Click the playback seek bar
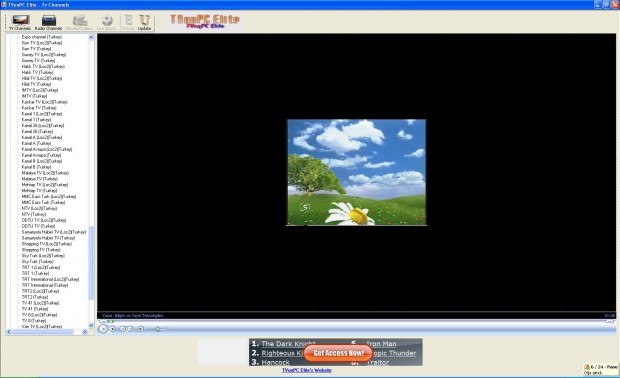 357,321
